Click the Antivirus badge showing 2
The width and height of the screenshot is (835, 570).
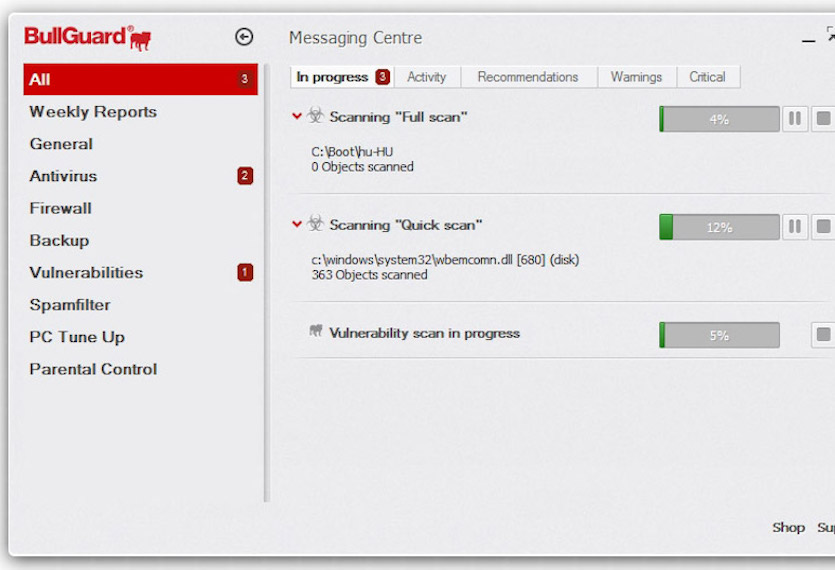(x=245, y=176)
